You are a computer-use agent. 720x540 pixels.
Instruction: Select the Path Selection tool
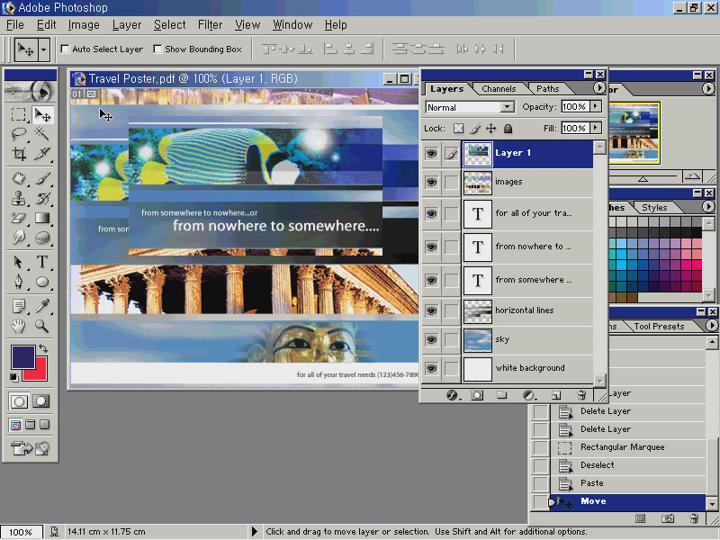point(18,262)
